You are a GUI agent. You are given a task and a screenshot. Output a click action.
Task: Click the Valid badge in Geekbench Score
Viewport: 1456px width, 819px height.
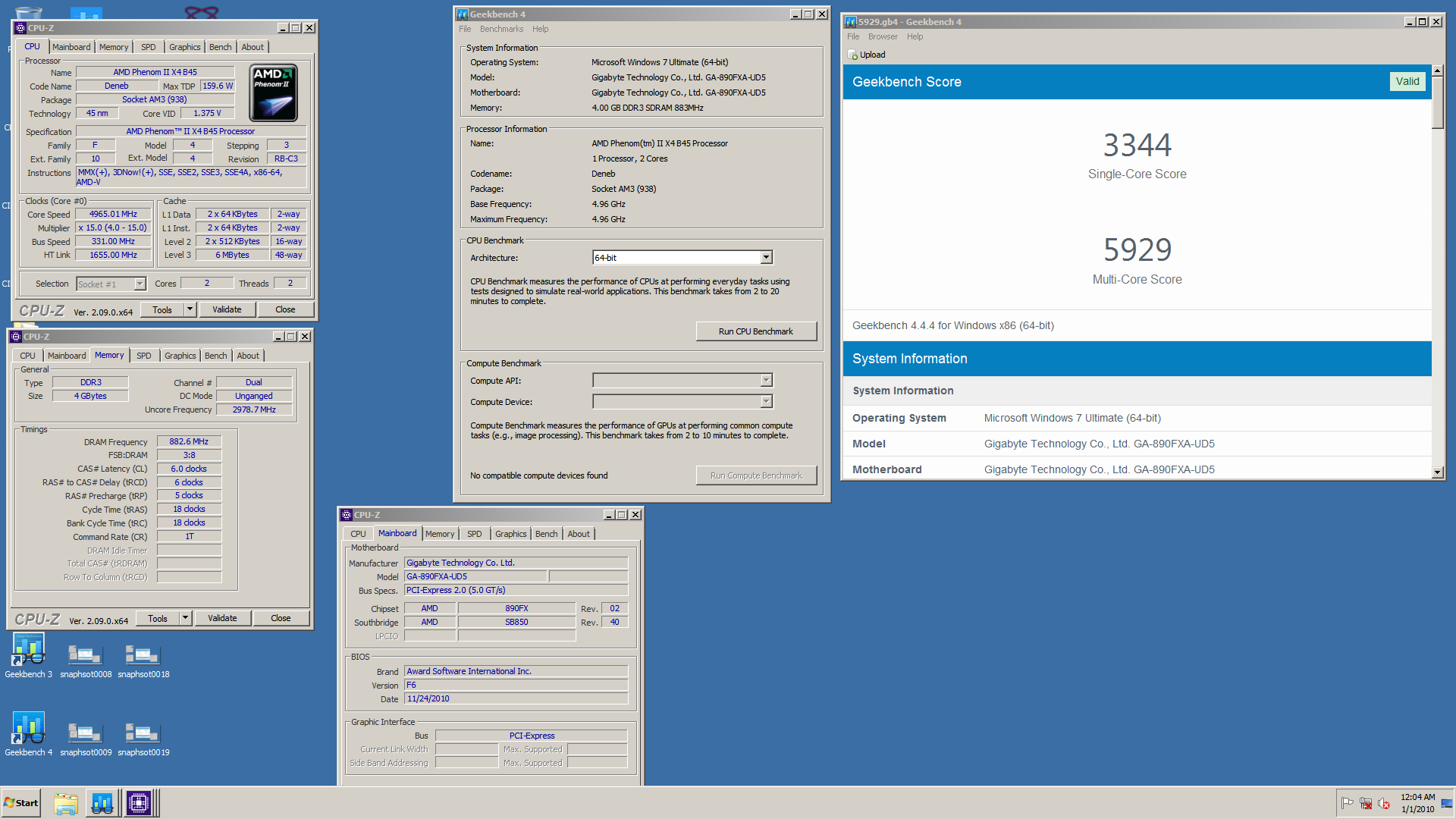[x=1407, y=82]
